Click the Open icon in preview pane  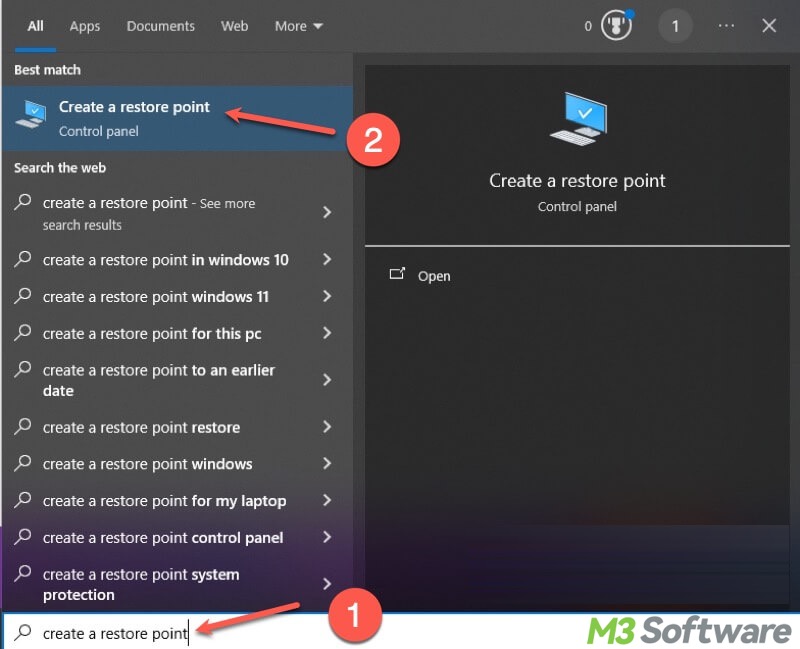point(397,275)
